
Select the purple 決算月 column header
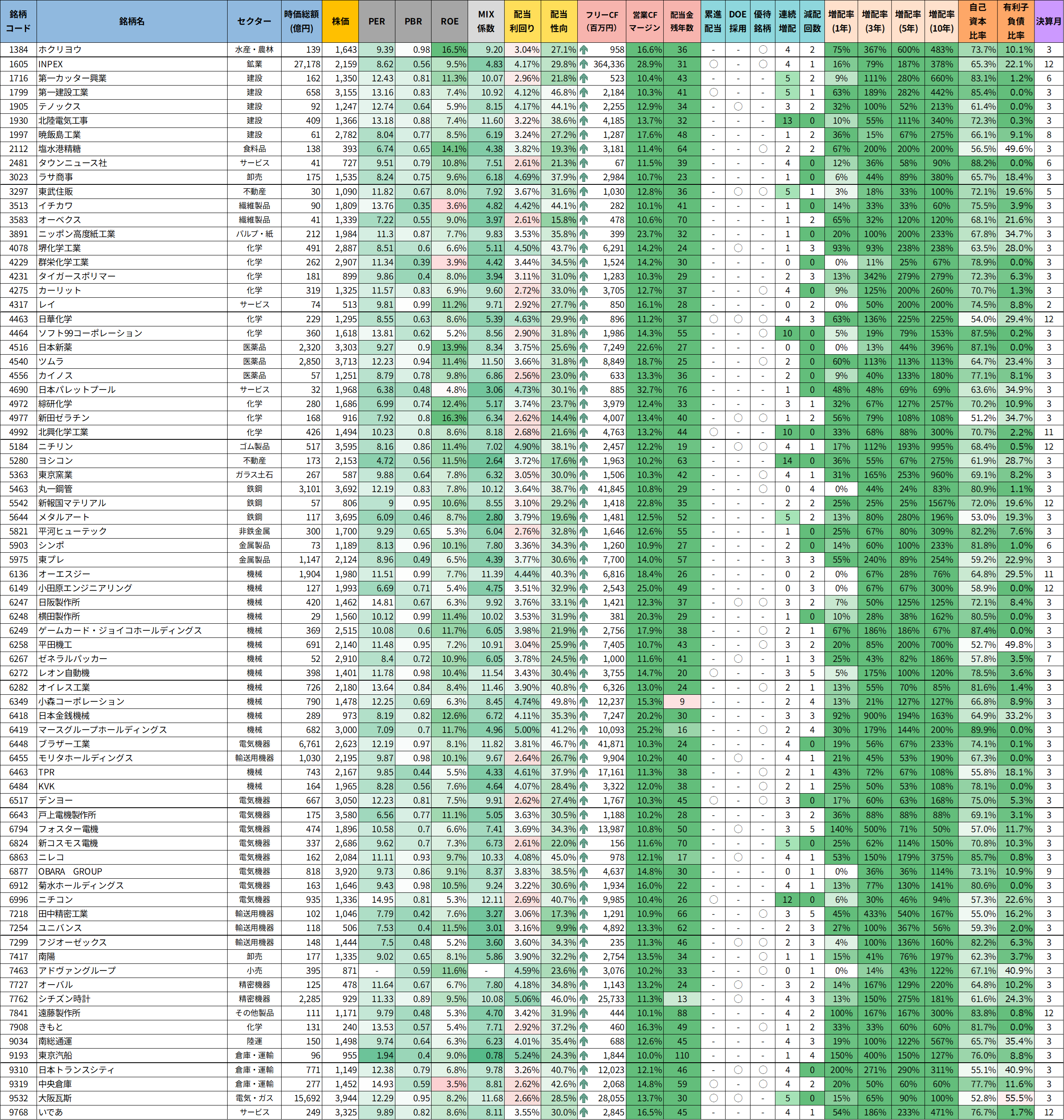point(1049,22)
